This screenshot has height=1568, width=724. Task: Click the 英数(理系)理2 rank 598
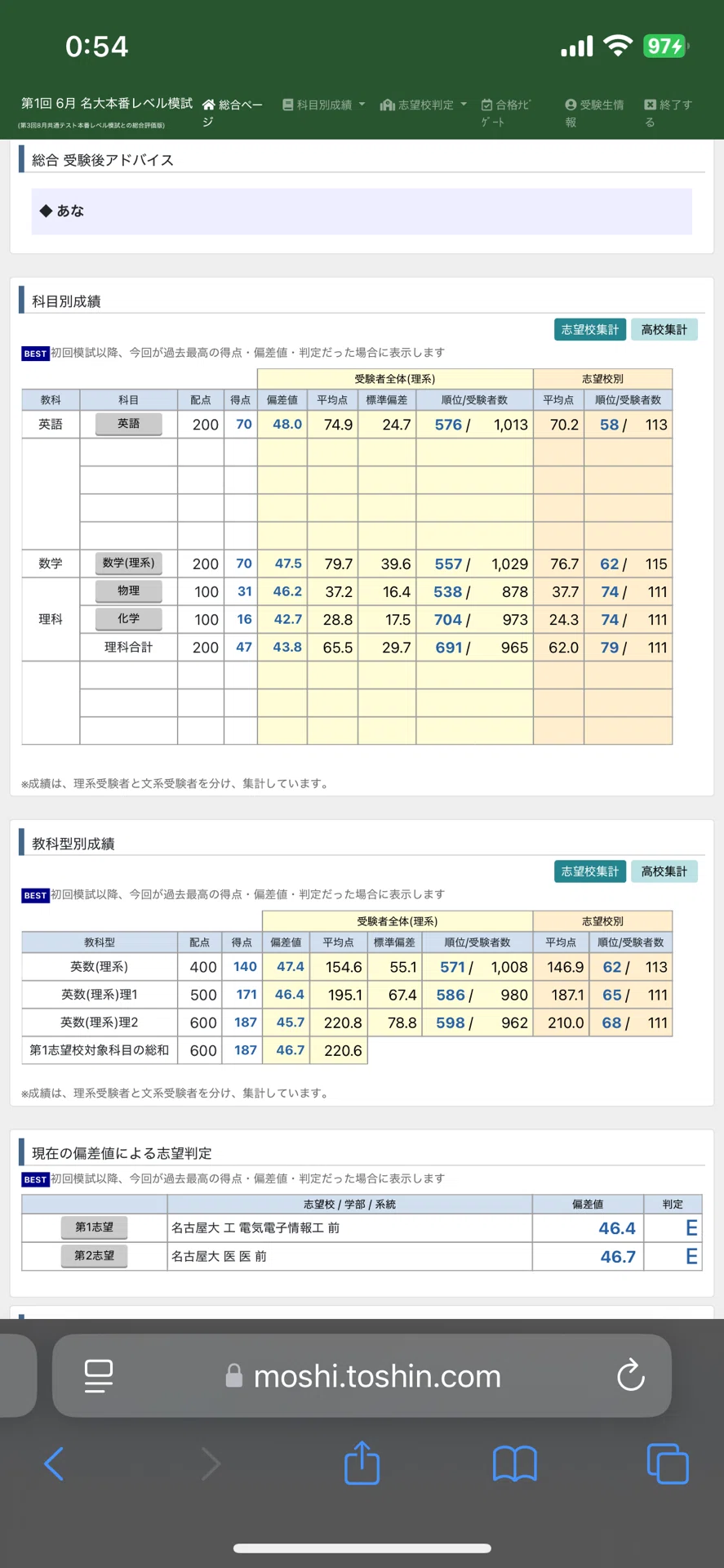click(x=451, y=1022)
